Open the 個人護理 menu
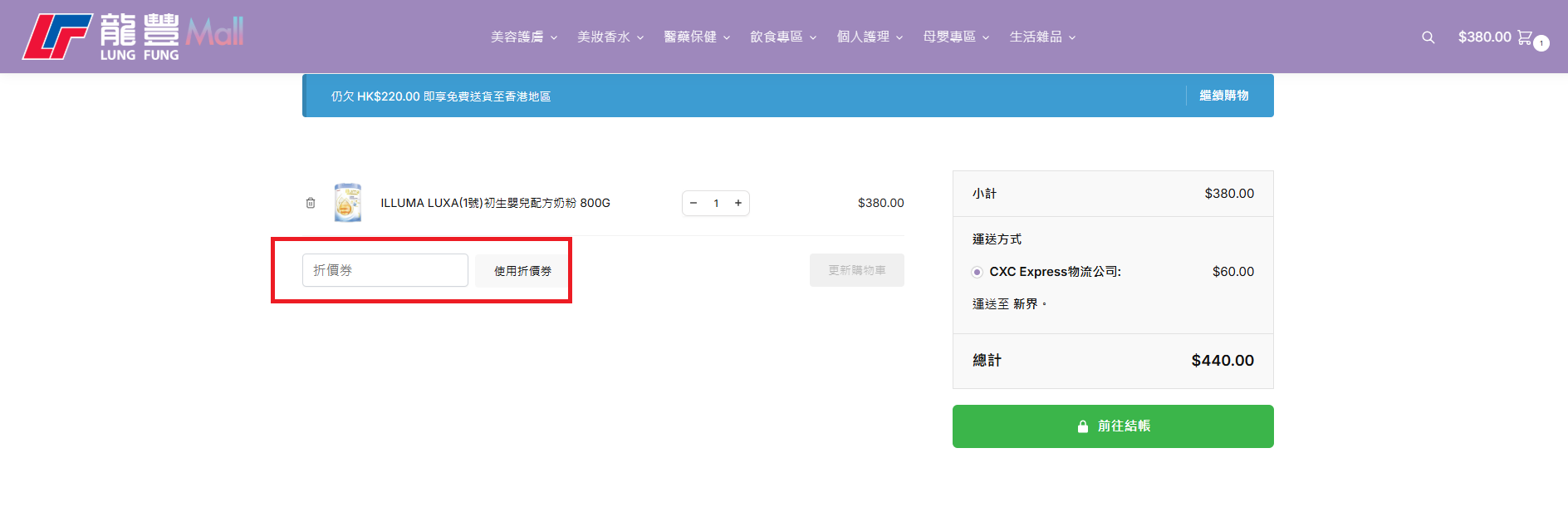Screen dimensions: 1568x527 click(869, 37)
